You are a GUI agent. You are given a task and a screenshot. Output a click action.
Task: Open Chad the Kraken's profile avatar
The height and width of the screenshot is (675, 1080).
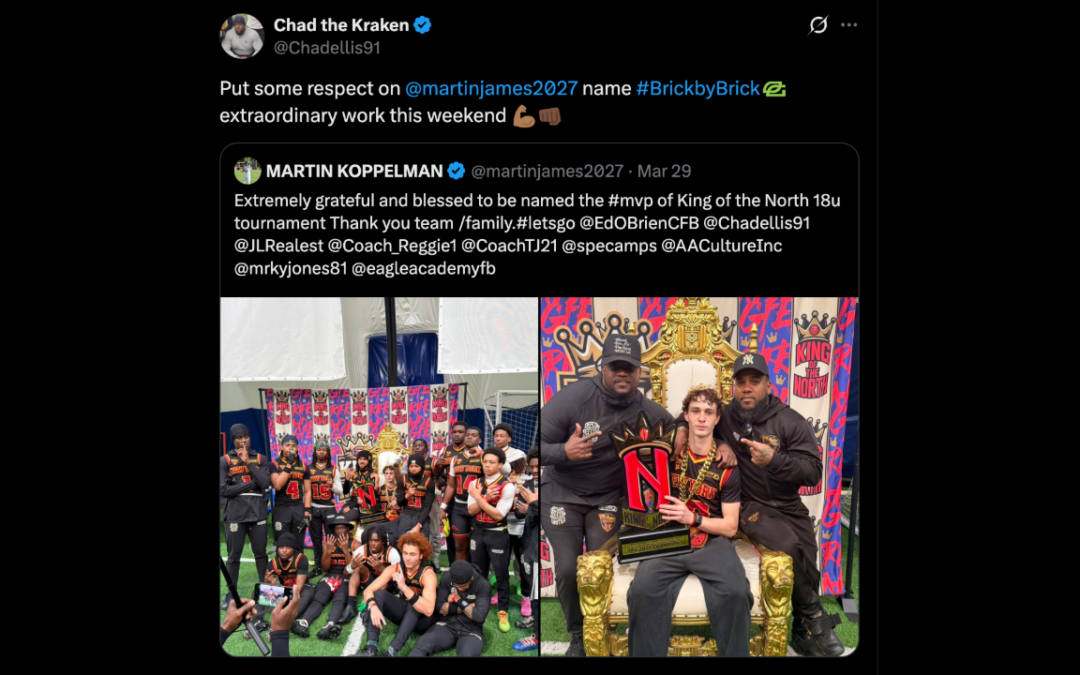click(x=242, y=36)
